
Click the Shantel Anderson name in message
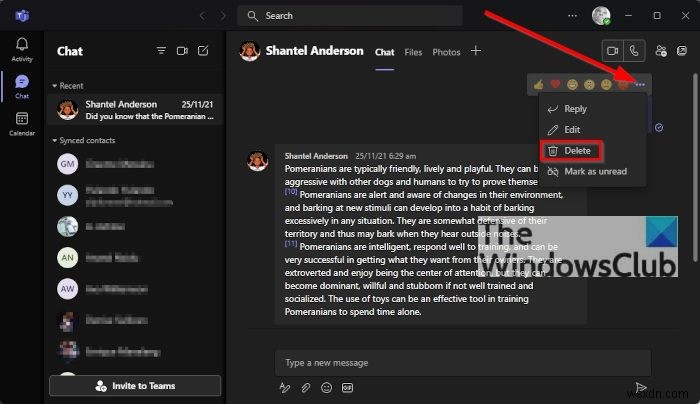click(316, 156)
